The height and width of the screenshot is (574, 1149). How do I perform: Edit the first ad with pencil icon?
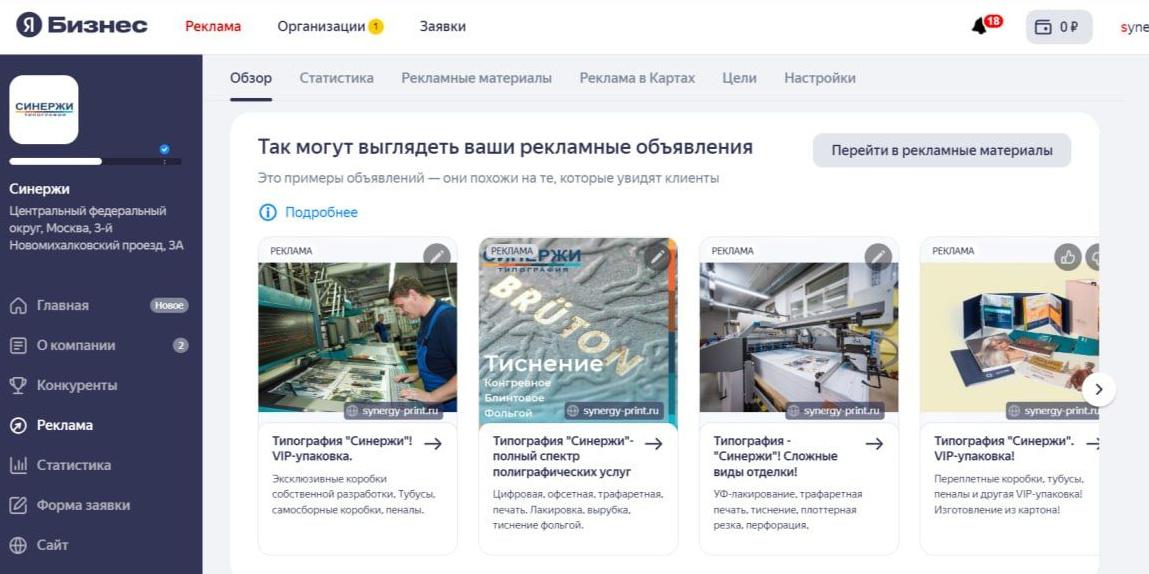tap(437, 256)
